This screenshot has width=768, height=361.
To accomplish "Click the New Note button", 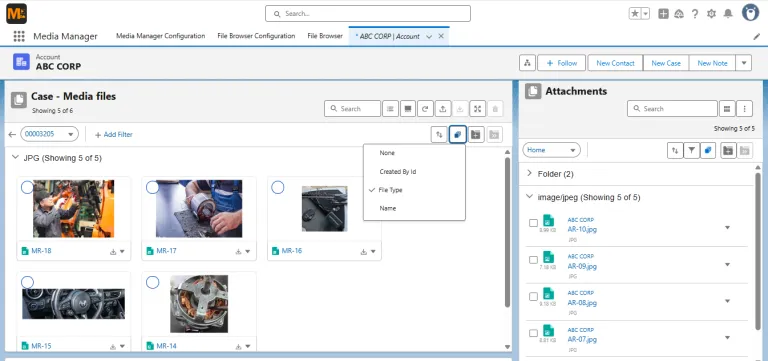I will 712,63.
